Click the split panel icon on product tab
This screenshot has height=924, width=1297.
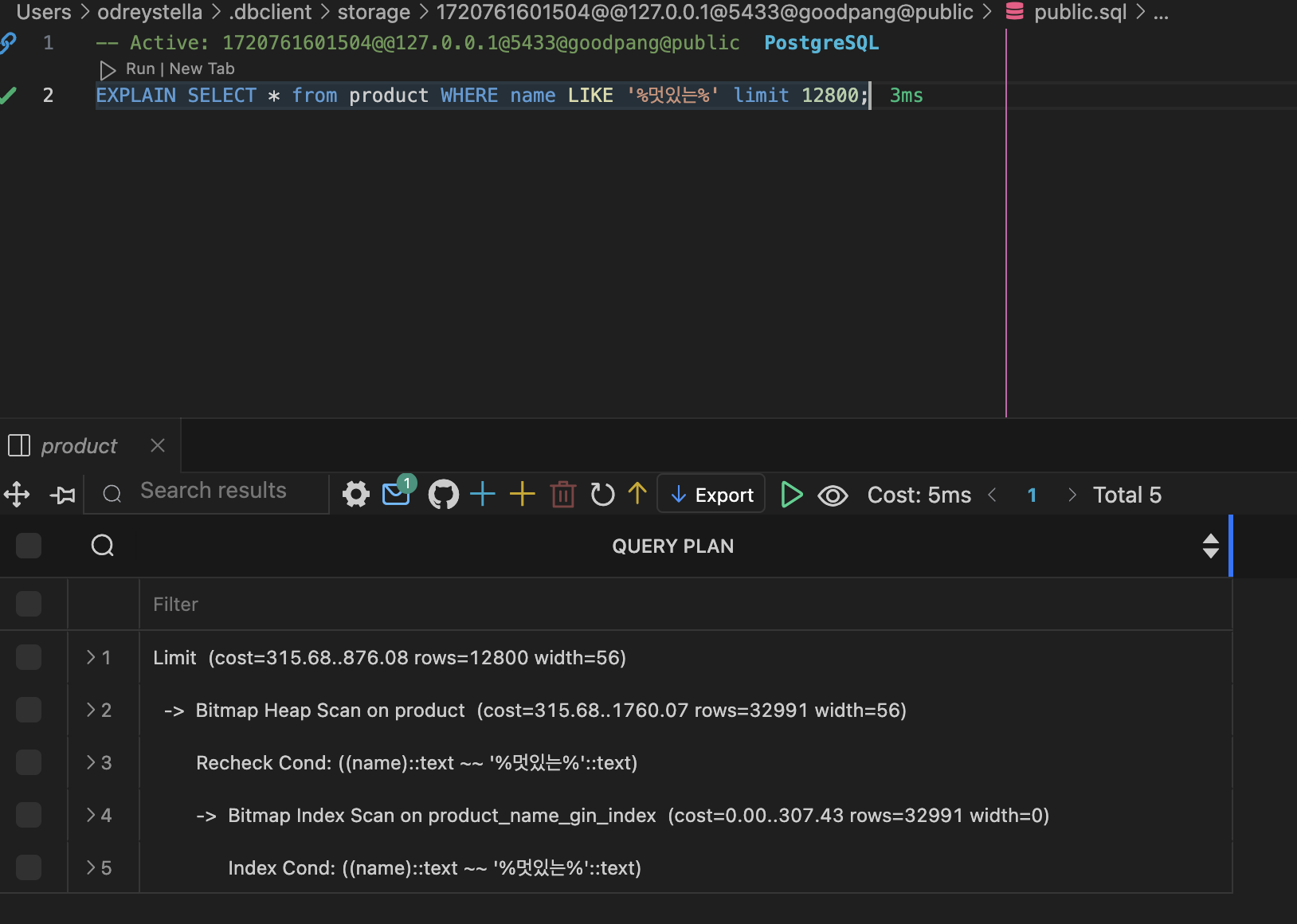pyautogui.click(x=19, y=445)
